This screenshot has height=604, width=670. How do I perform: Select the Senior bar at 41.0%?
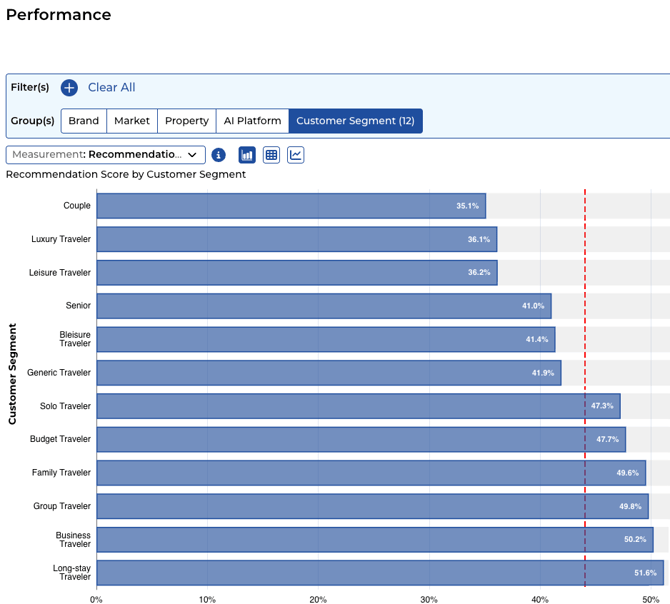[x=324, y=306]
